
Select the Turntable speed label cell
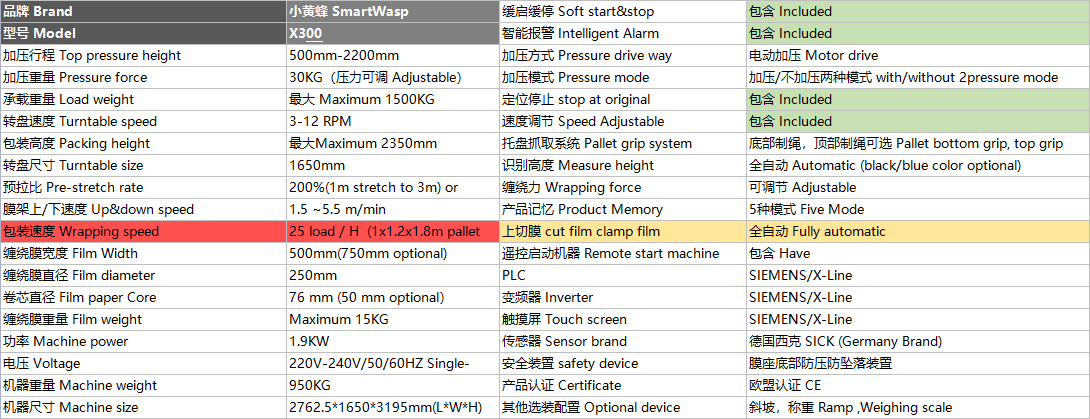(x=143, y=121)
